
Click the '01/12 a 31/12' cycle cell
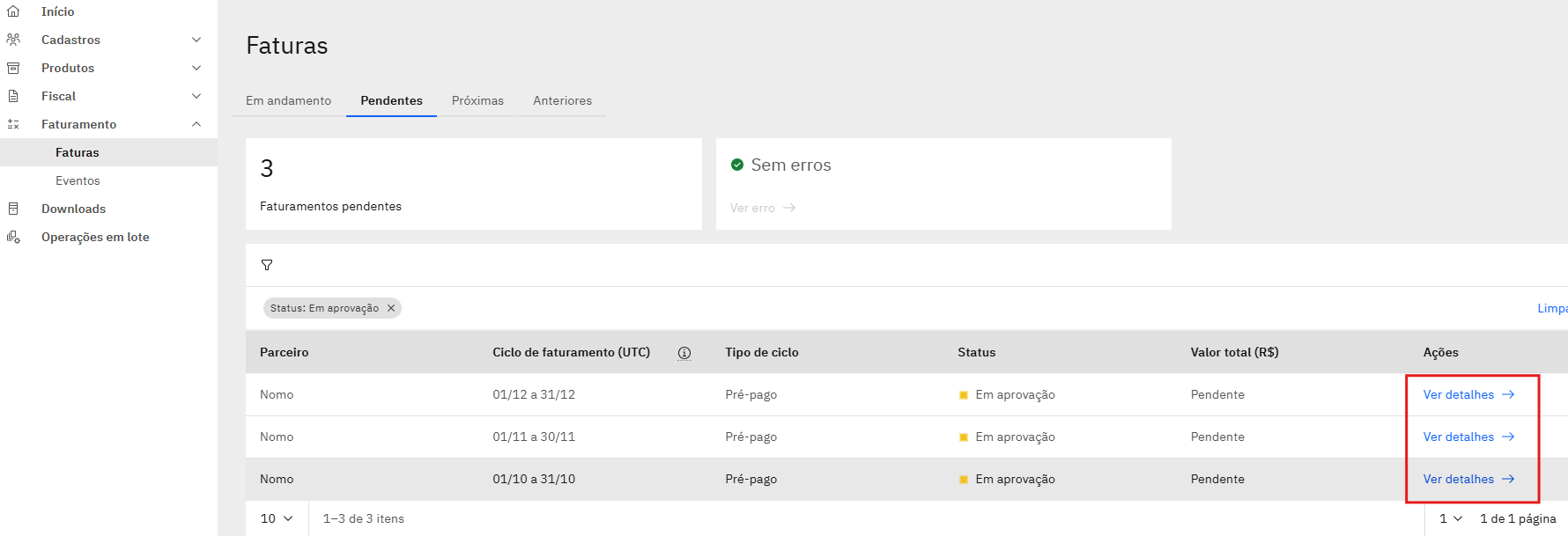pos(534,394)
